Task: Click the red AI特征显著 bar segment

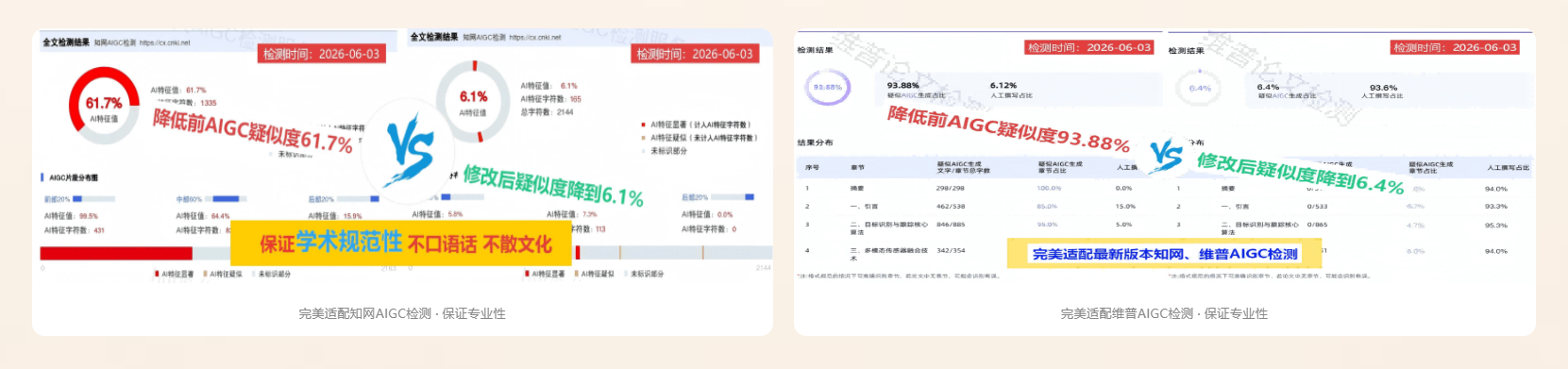Action: tap(116, 253)
